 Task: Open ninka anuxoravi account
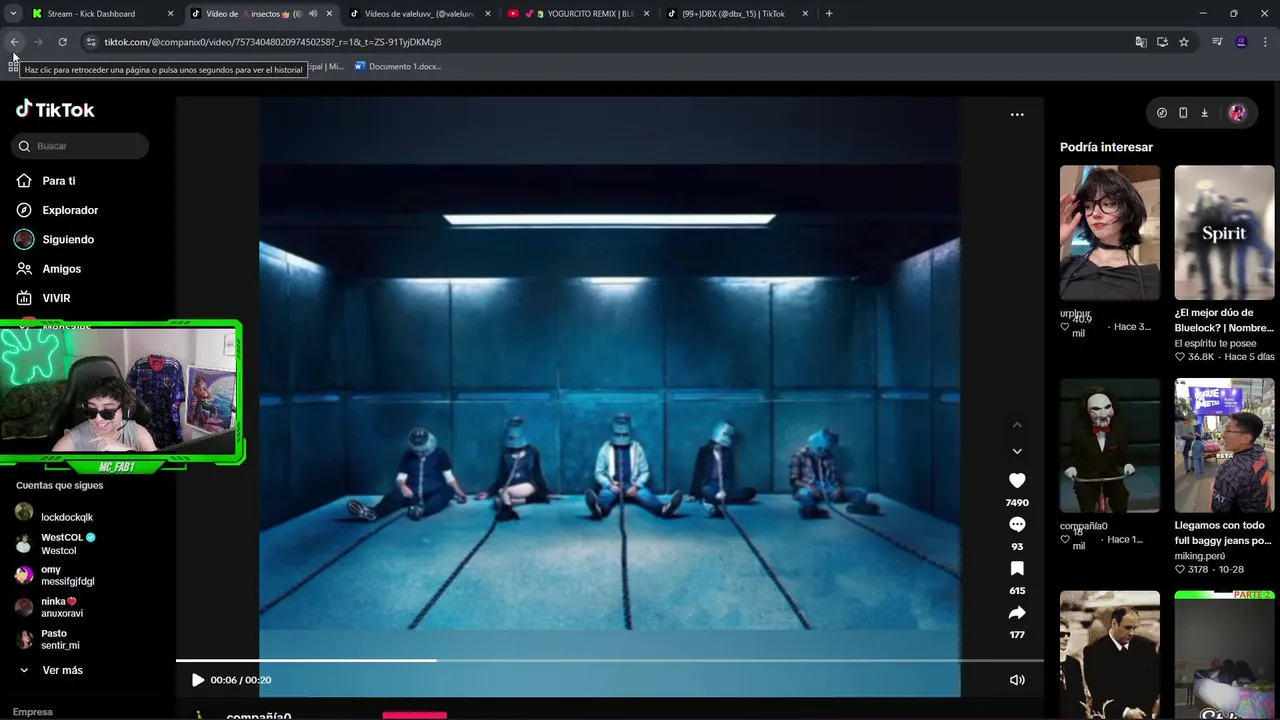[x=50, y=607]
